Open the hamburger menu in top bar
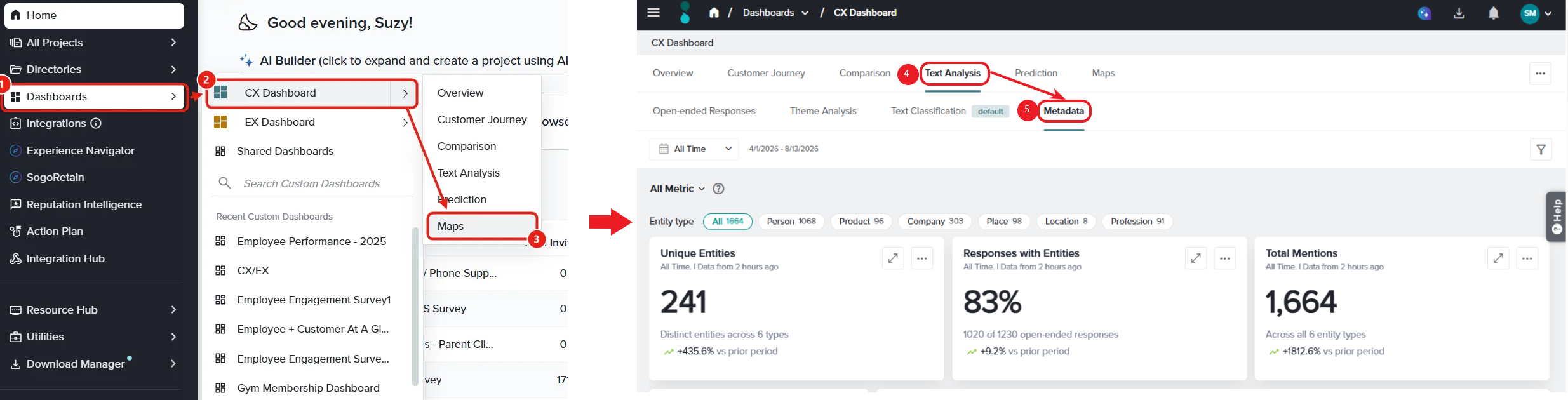The height and width of the screenshot is (400, 1568). point(653,13)
